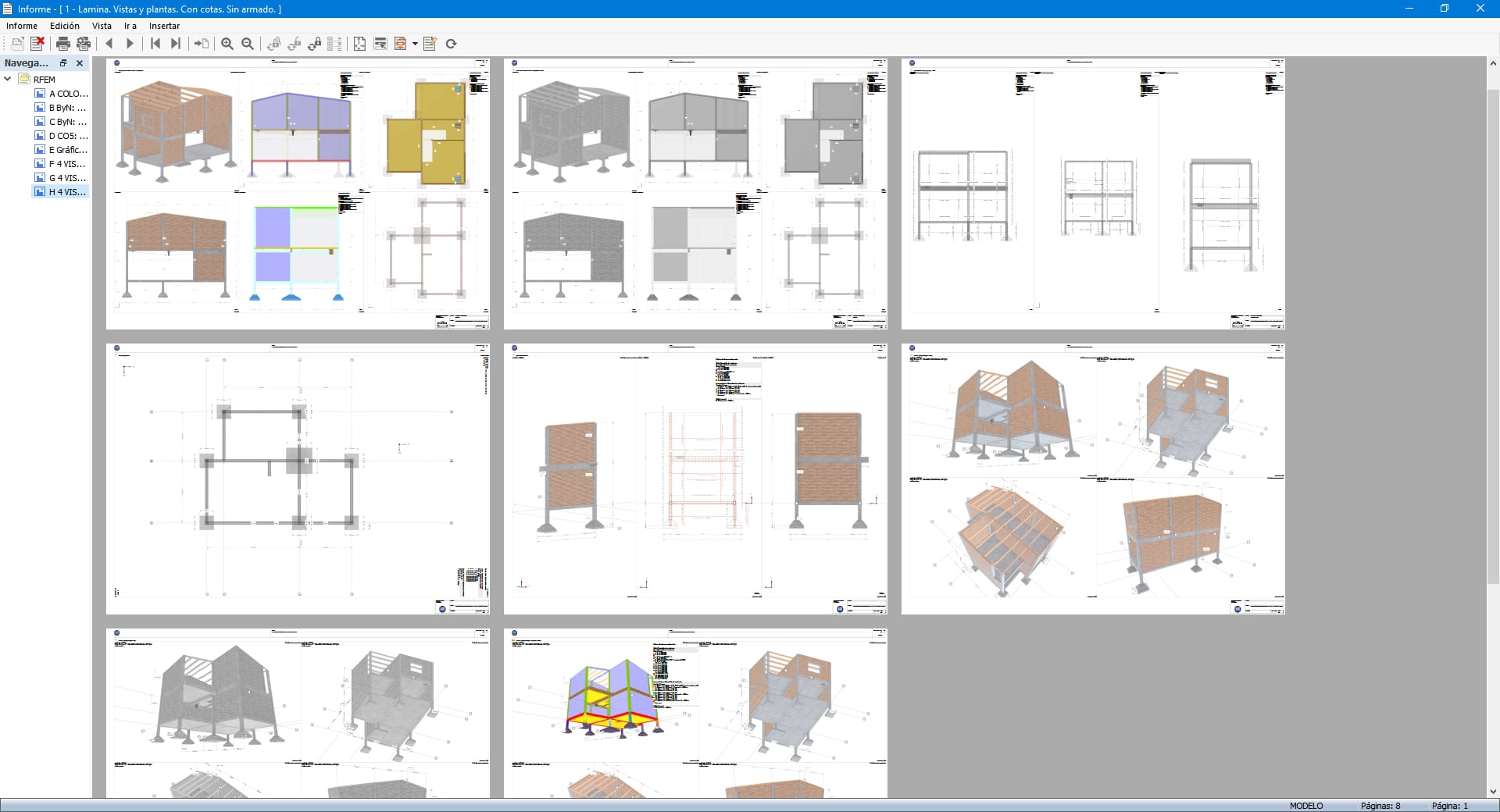This screenshot has height=812, width=1500.
Task: Click the edit notes icon with pencil
Action: point(430,44)
